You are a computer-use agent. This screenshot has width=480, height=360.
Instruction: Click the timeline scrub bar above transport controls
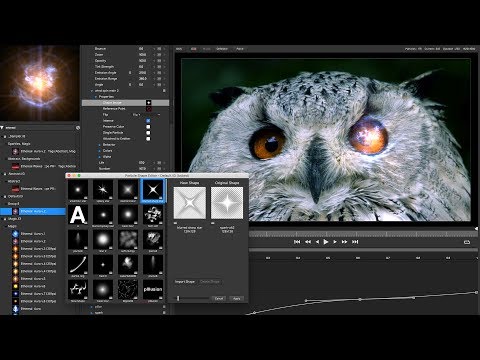click(x=362, y=234)
